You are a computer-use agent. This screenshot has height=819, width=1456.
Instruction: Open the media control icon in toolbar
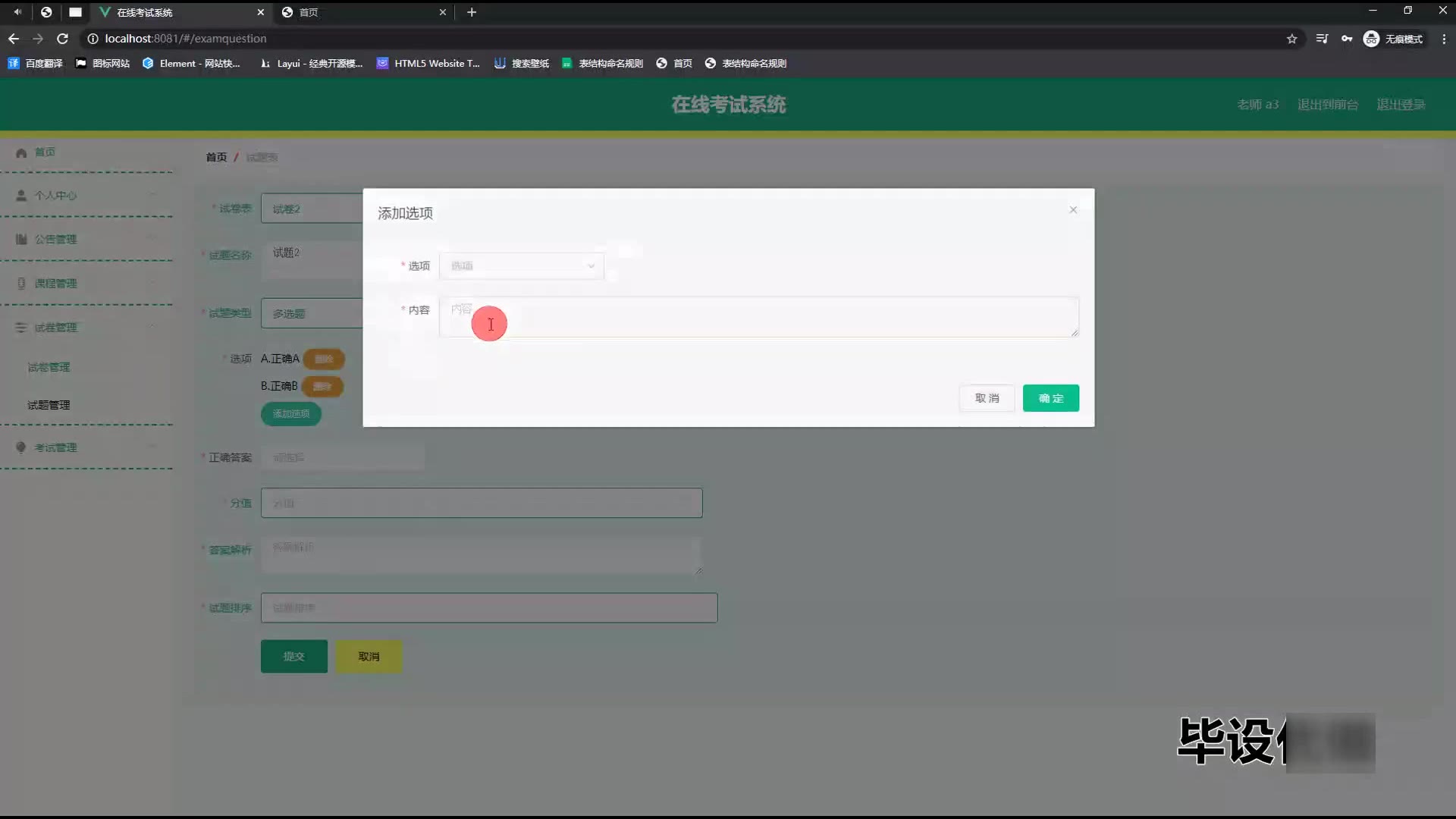(x=1322, y=39)
